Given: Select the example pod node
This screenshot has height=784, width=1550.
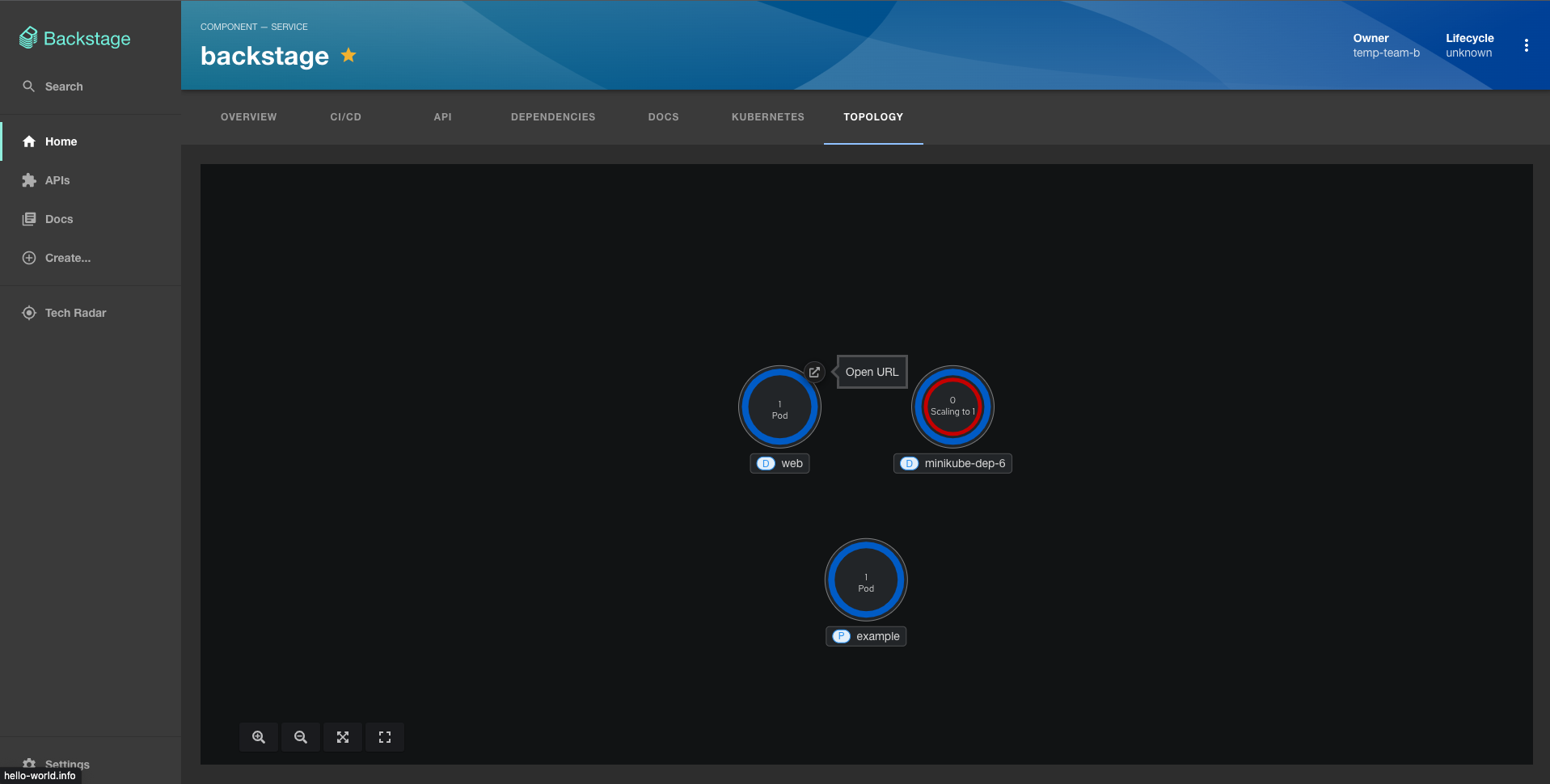Looking at the screenshot, I should coord(865,580).
